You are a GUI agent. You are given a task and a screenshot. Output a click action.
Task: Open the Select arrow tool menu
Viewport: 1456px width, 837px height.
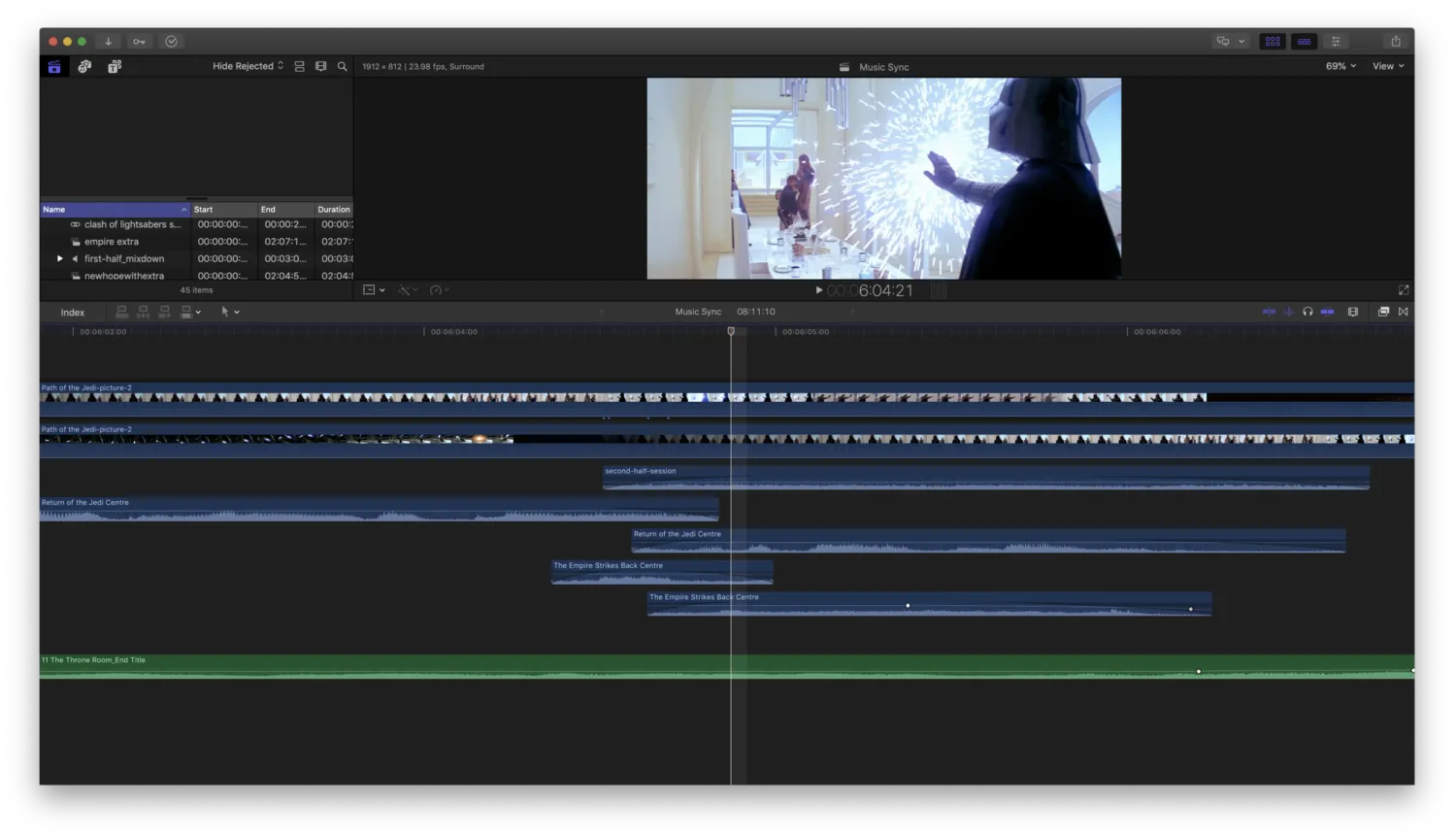tap(230, 312)
